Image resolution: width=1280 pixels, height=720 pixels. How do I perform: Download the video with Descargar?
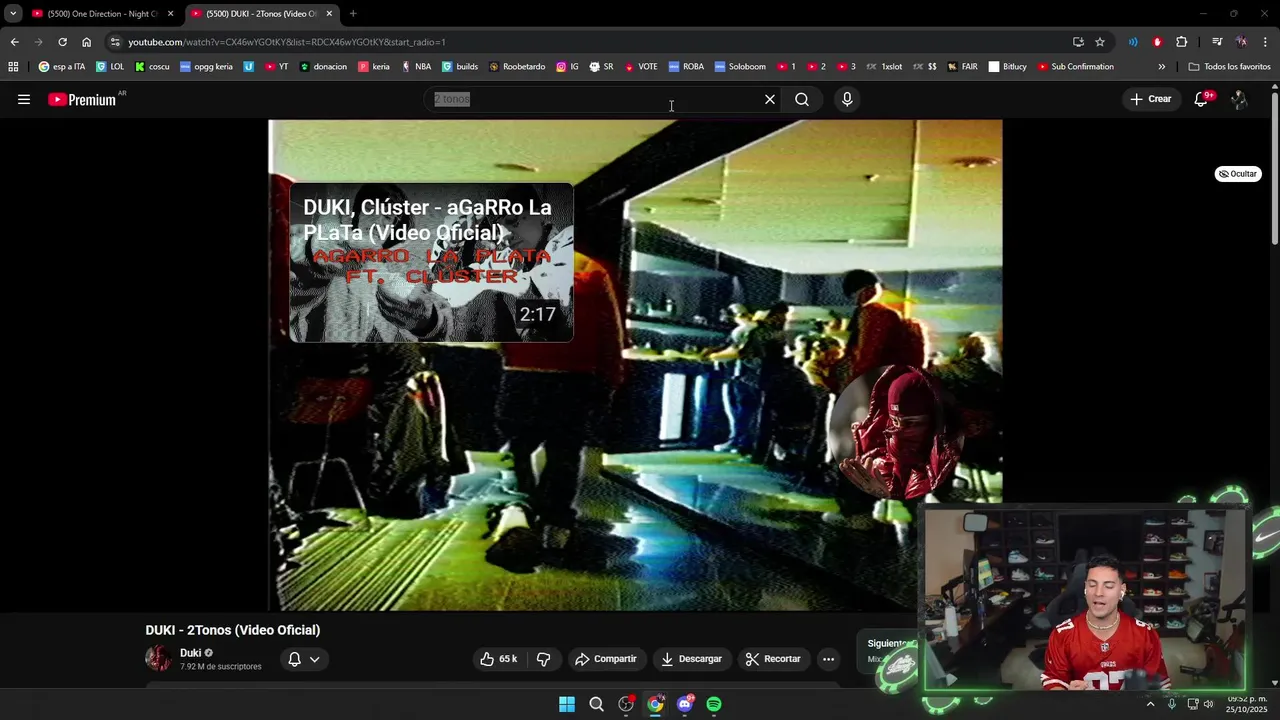pyautogui.click(x=691, y=659)
